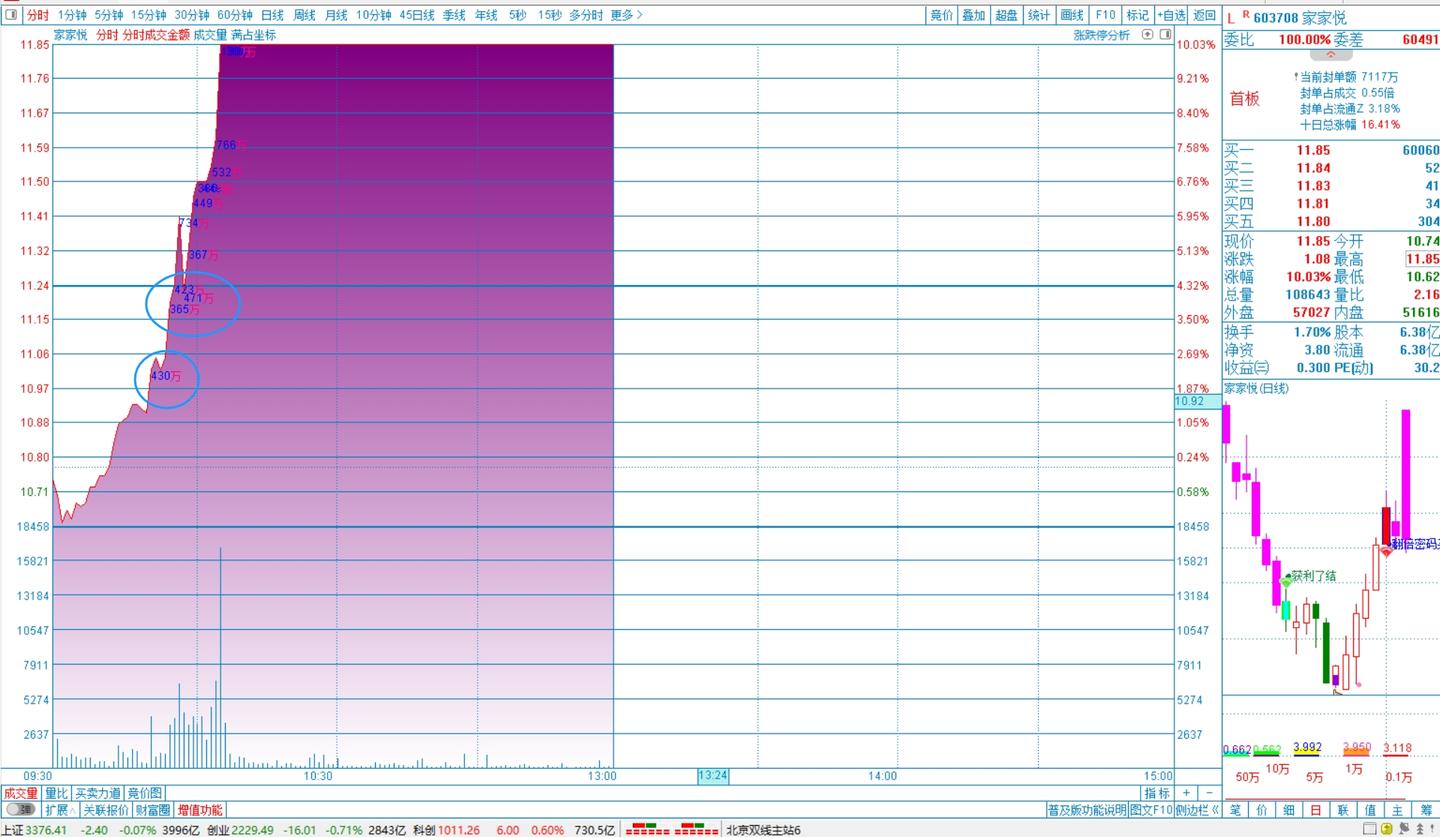Open the 关联报价 tab
The height and width of the screenshot is (837, 1440).
106,810
